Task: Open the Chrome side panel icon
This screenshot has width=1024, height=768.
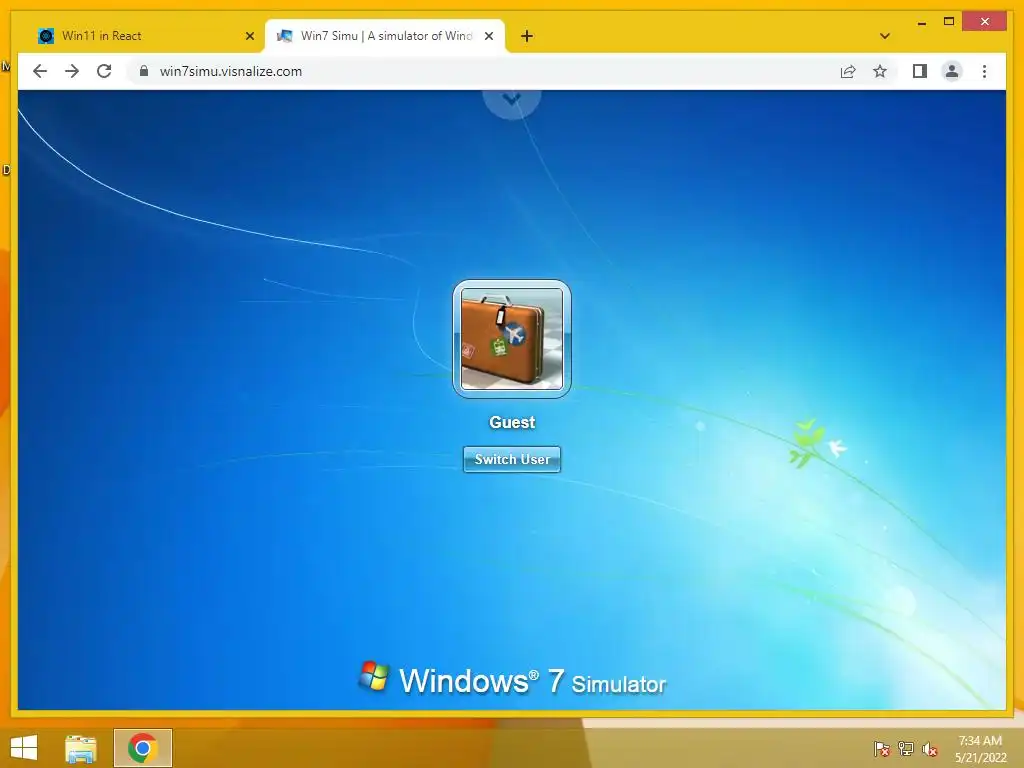Action: click(x=920, y=71)
